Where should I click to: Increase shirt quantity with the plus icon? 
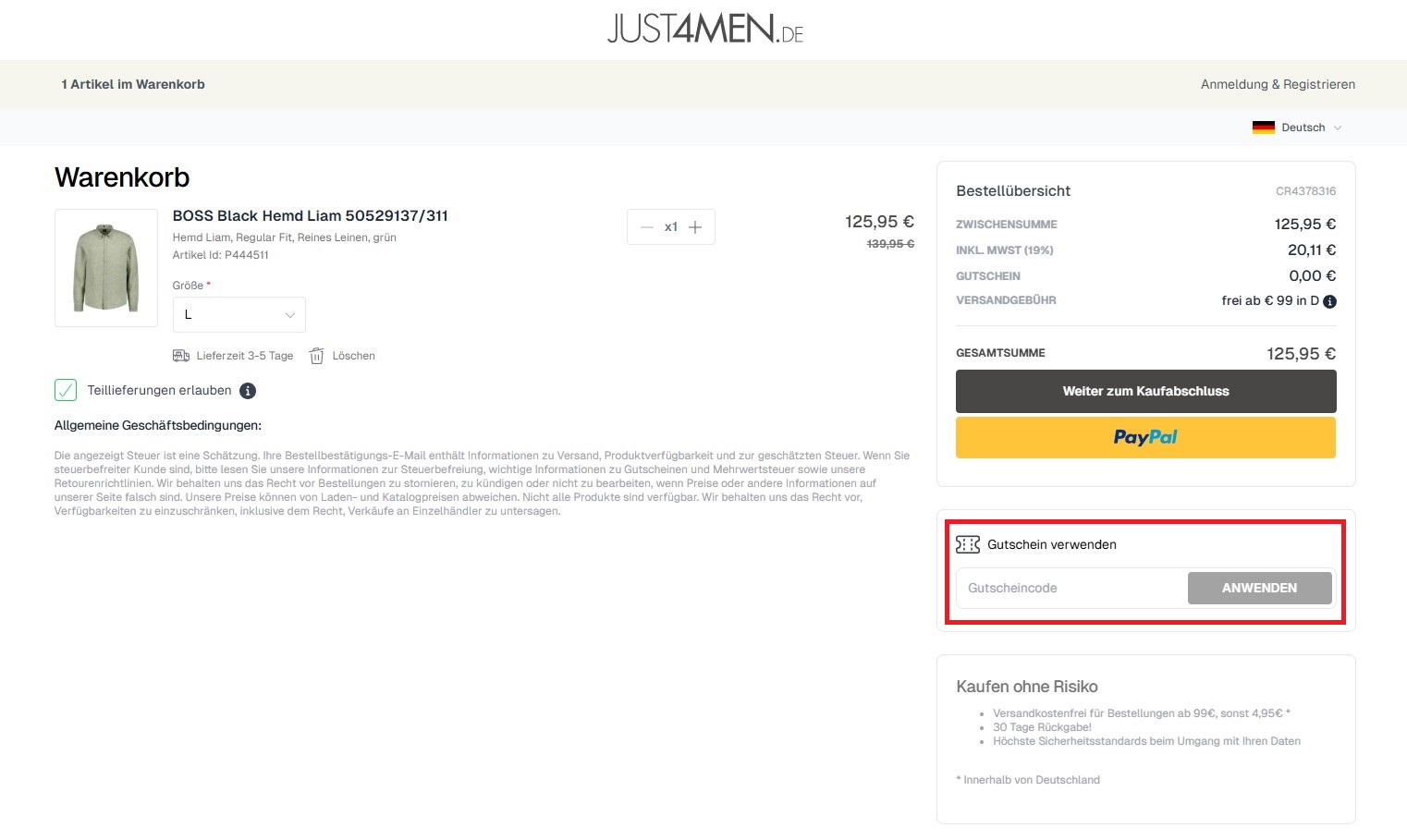pyautogui.click(x=696, y=226)
